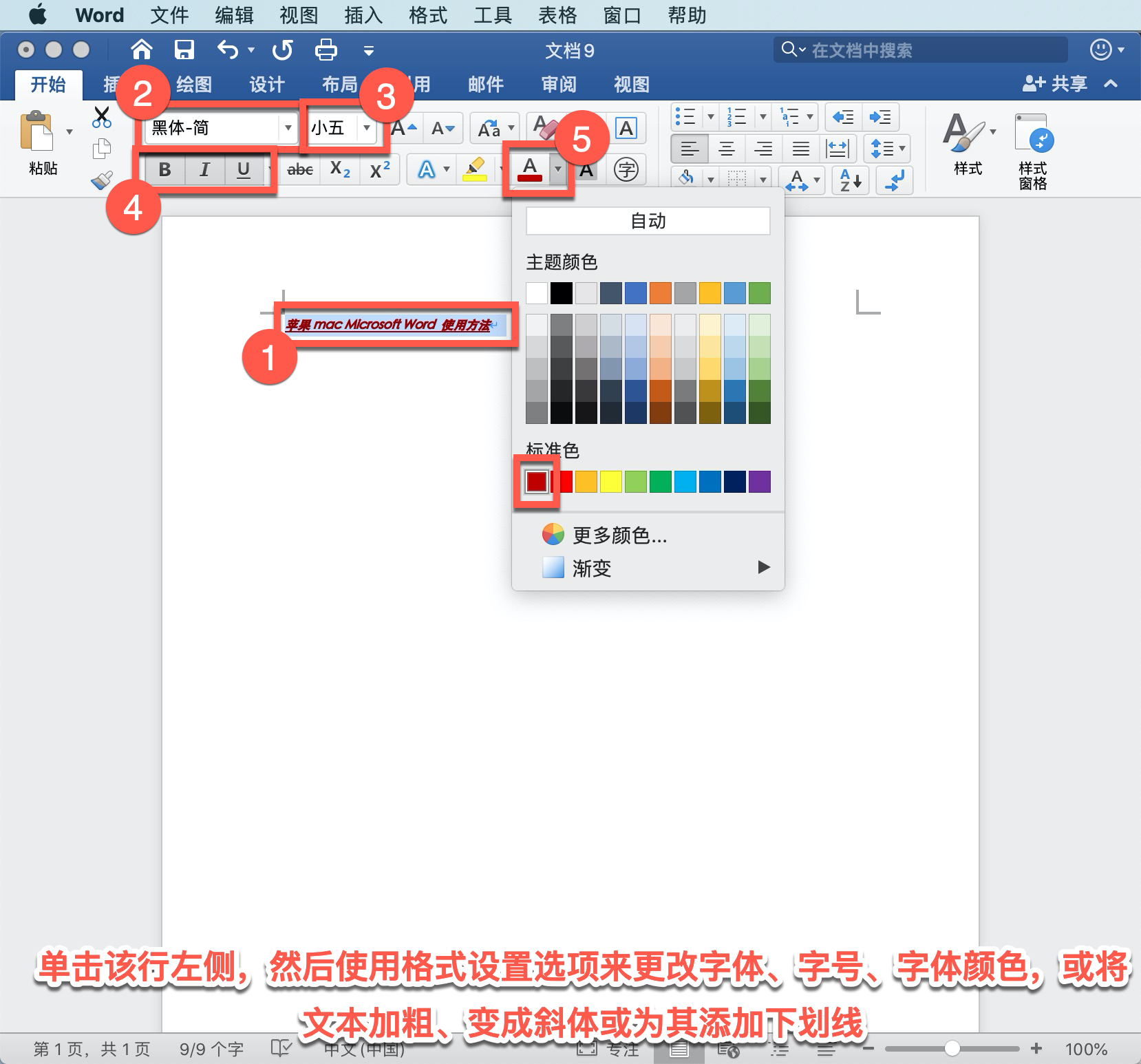Copy selection with copy icon
Screen dimensions: 1141x1064
(102, 147)
